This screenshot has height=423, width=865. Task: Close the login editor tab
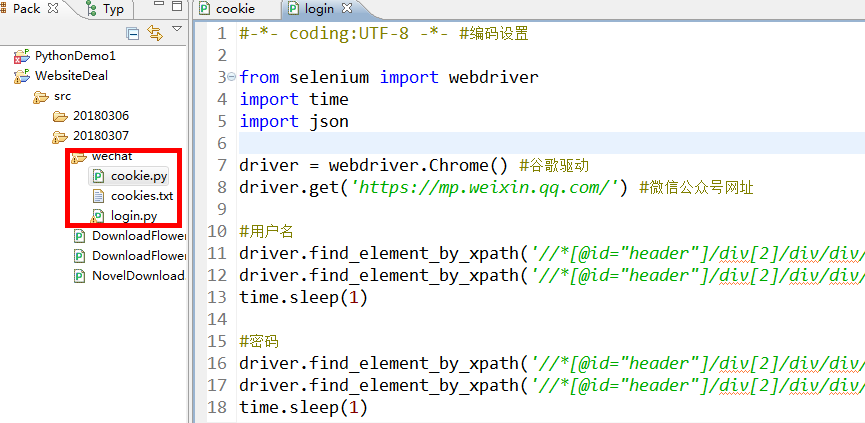tap(346, 8)
